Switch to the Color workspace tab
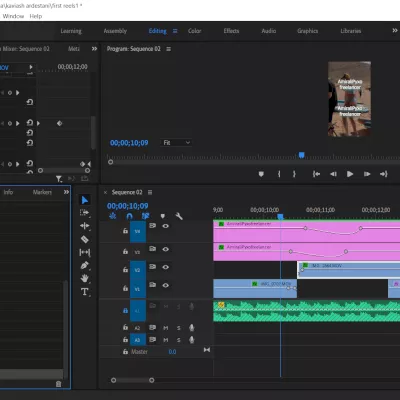400x400 pixels. (x=194, y=31)
